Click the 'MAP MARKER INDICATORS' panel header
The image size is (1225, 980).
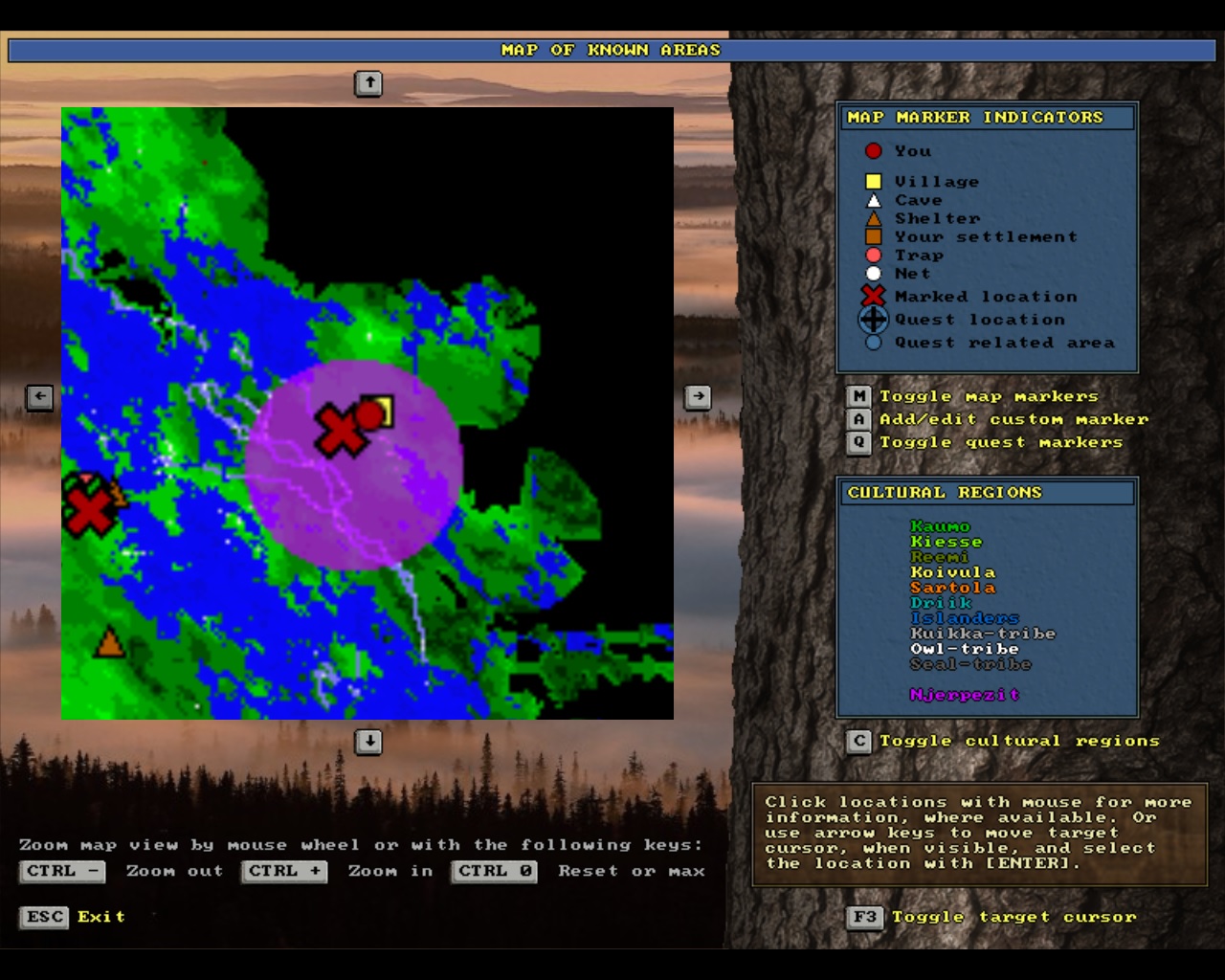pyautogui.click(x=988, y=118)
